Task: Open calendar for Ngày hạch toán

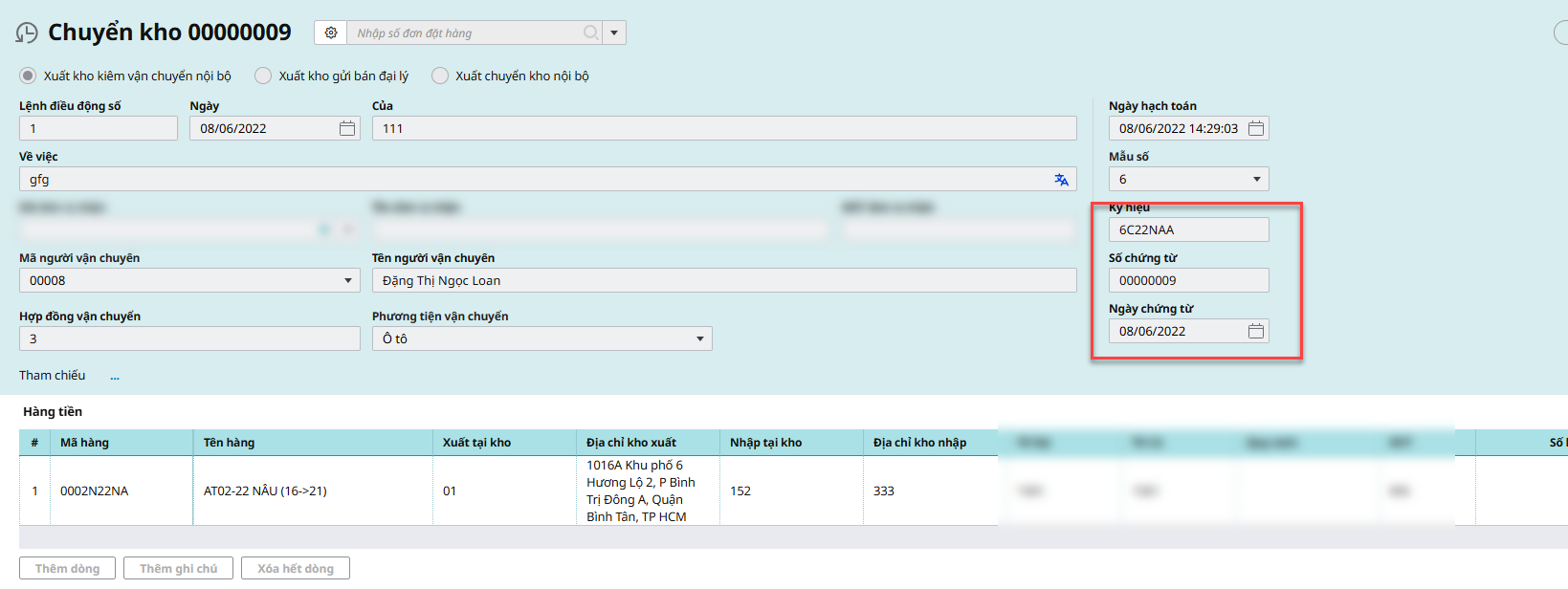Action: [1256, 128]
